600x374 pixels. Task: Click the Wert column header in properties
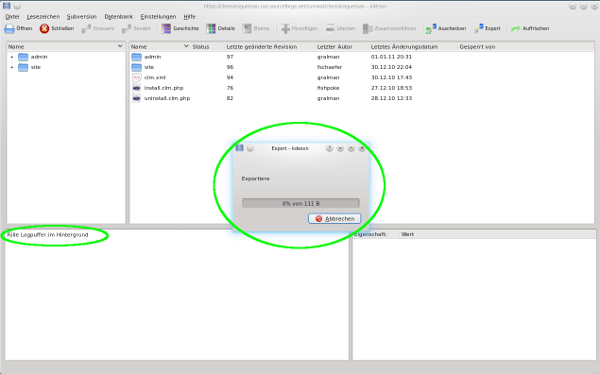(x=408, y=234)
